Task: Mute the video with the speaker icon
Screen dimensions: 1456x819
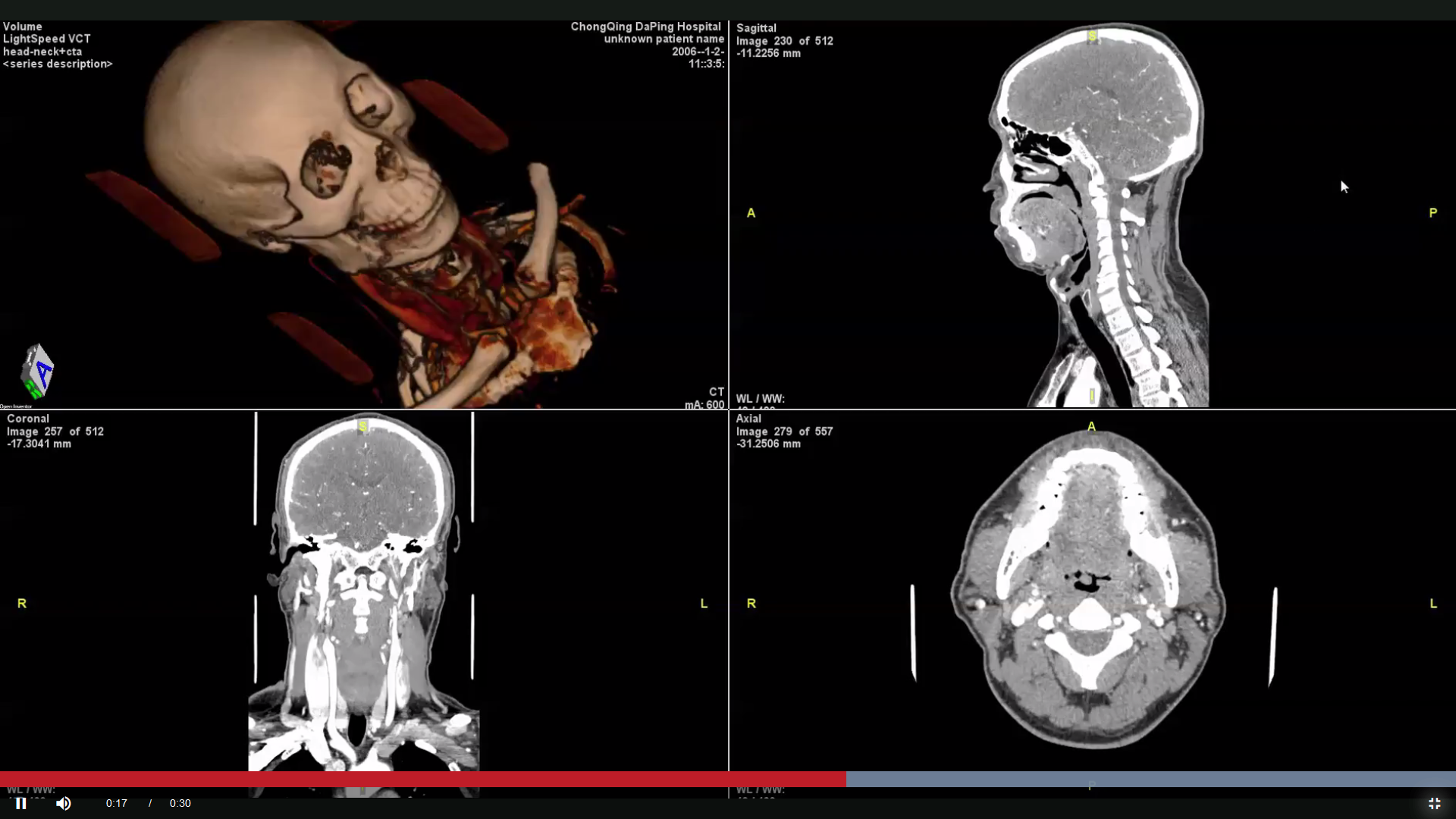Action: click(x=64, y=803)
